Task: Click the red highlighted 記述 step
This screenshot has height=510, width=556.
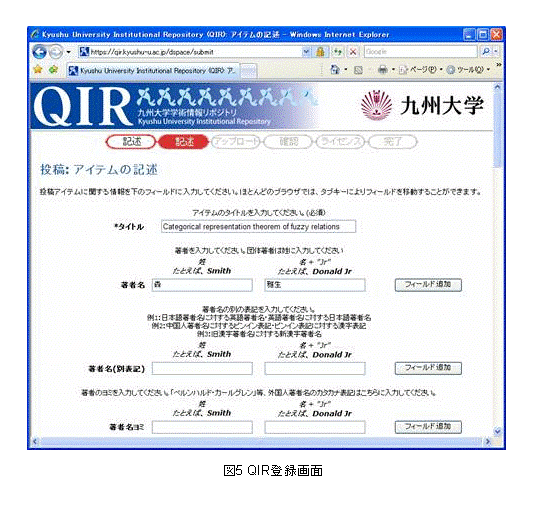Action: click(x=183, y=142)
